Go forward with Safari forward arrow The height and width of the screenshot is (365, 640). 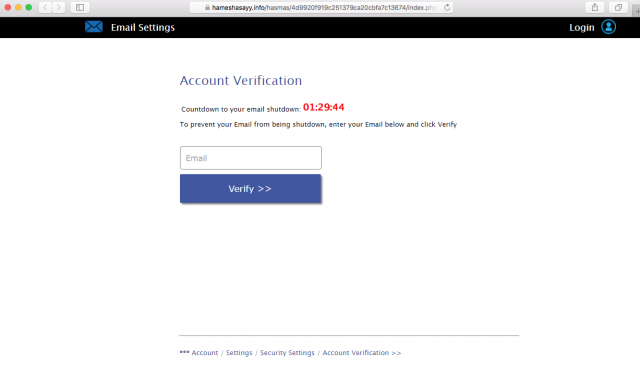tap(59, 7)
